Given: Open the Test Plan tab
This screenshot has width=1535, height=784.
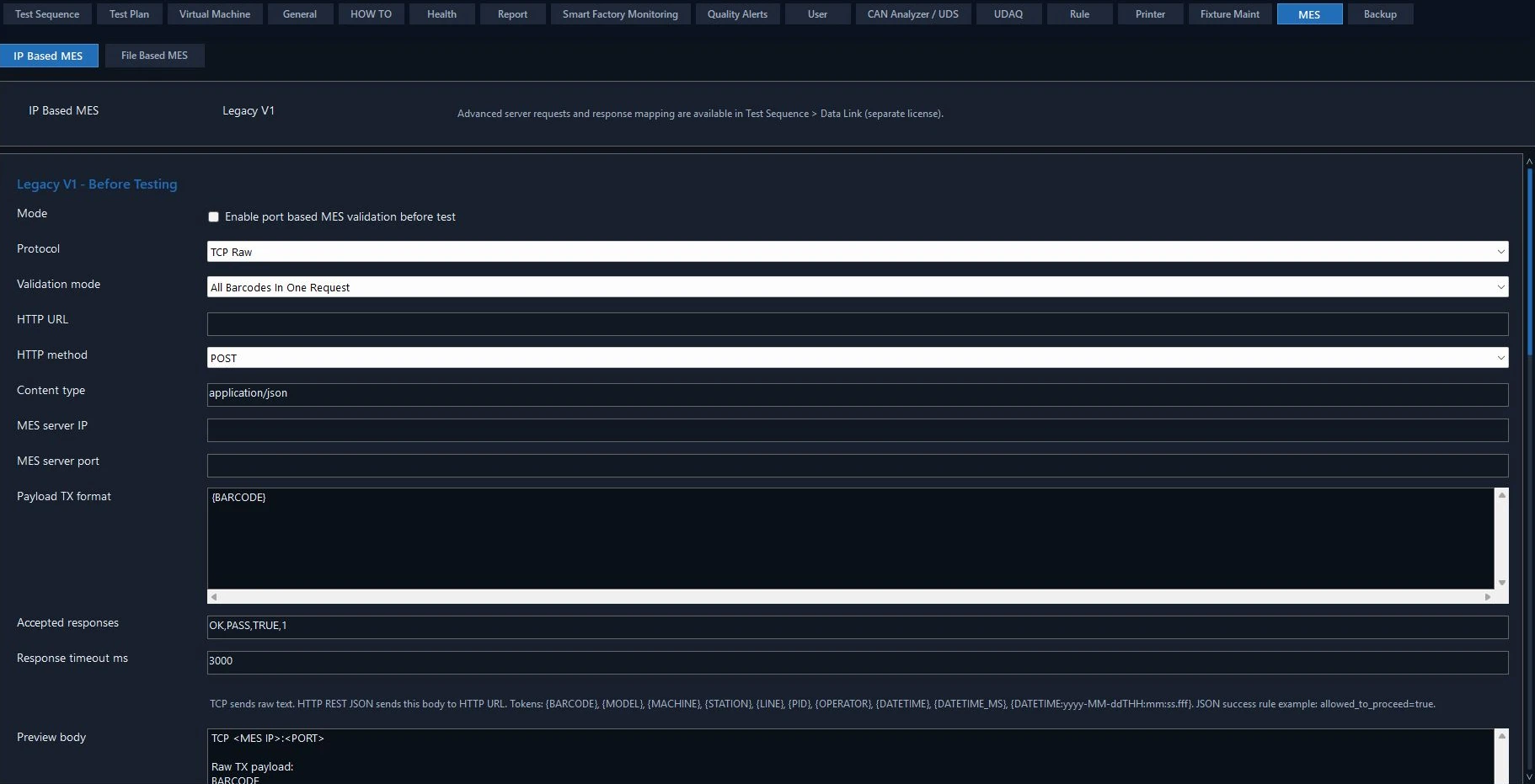Looking at the screenshot, I should click(129, 14).
